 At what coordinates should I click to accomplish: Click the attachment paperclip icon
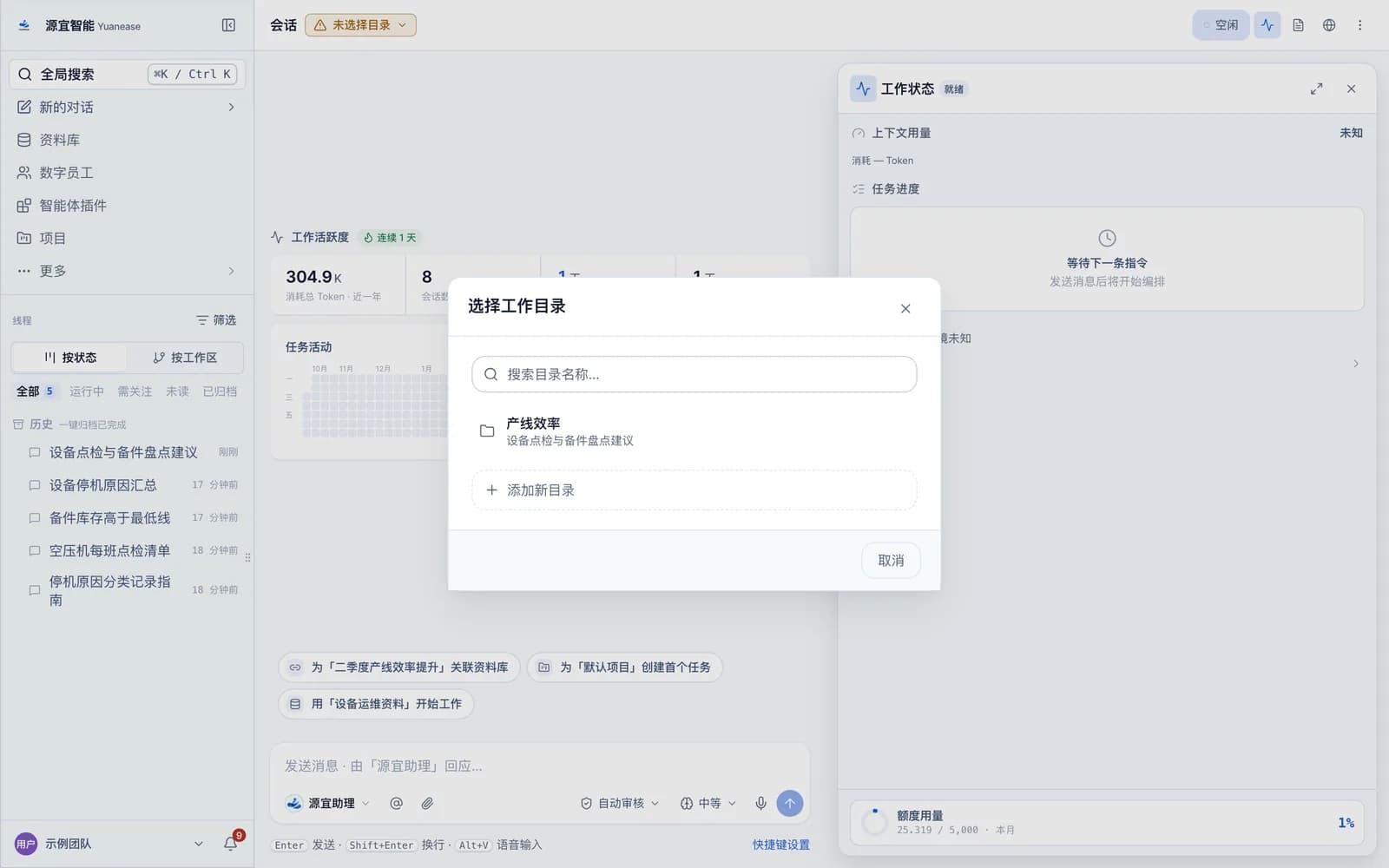pyautogui.click(x=427, y=804)
